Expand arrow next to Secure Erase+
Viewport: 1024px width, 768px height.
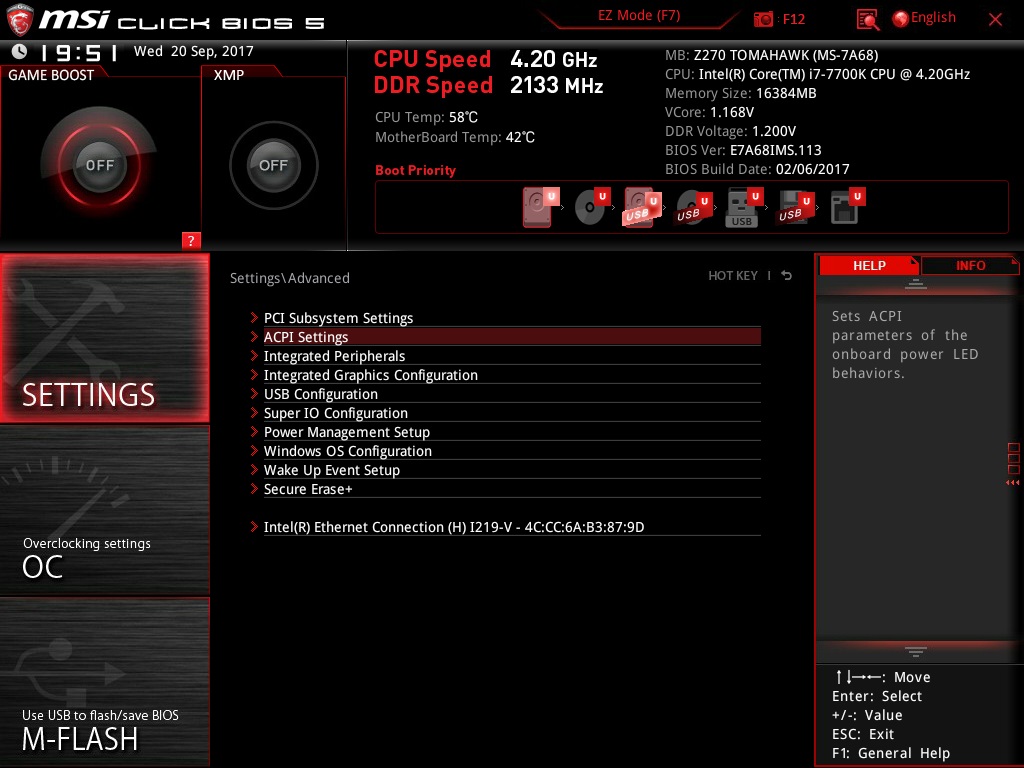(x=254, y=488)
